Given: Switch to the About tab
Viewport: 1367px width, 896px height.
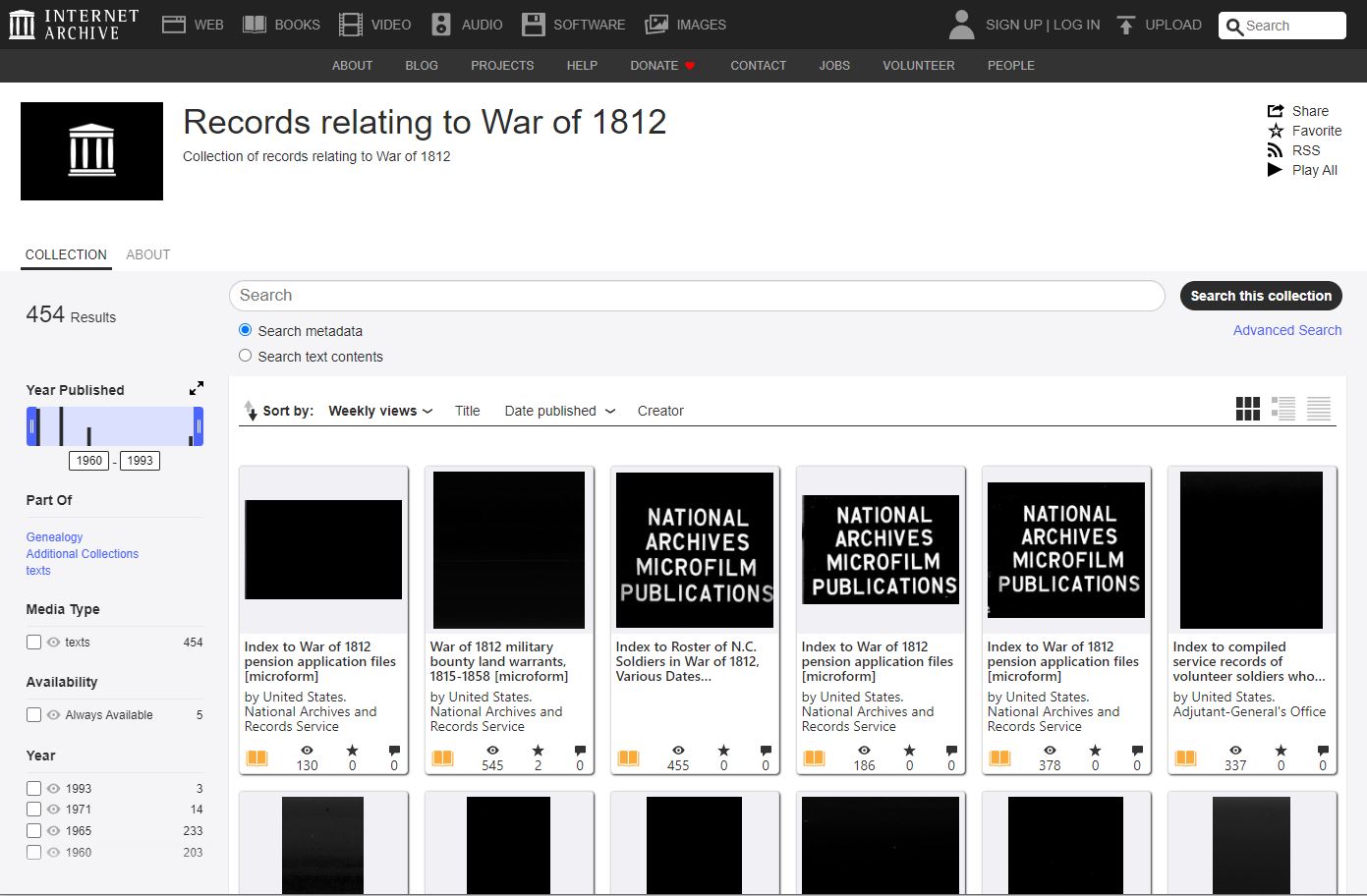Looking at the screenshot, I should tap(148, 254).
